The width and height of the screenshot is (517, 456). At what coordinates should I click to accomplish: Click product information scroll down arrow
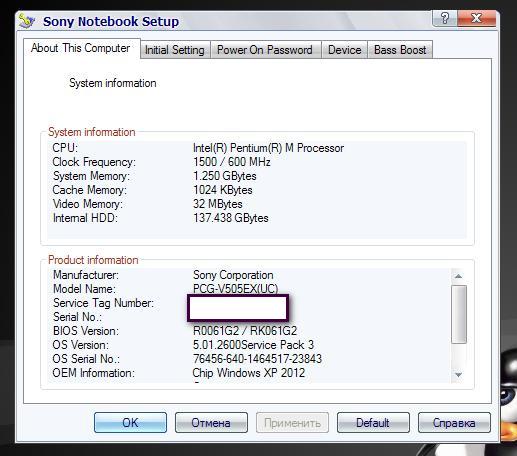pos(459,375)
